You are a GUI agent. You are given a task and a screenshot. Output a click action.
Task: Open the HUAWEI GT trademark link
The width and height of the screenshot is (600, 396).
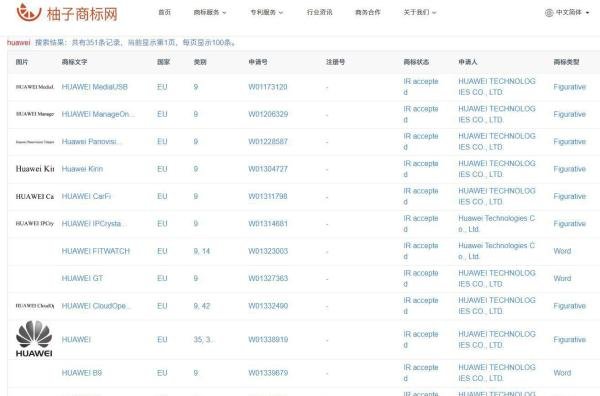82,278
